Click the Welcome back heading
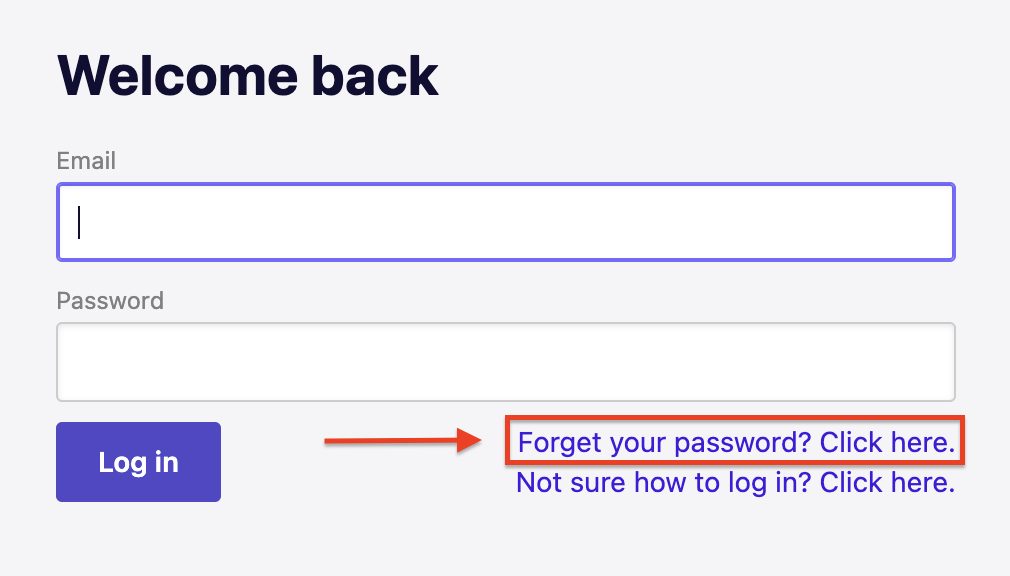Screen dimensions: 1010x576 249,74
